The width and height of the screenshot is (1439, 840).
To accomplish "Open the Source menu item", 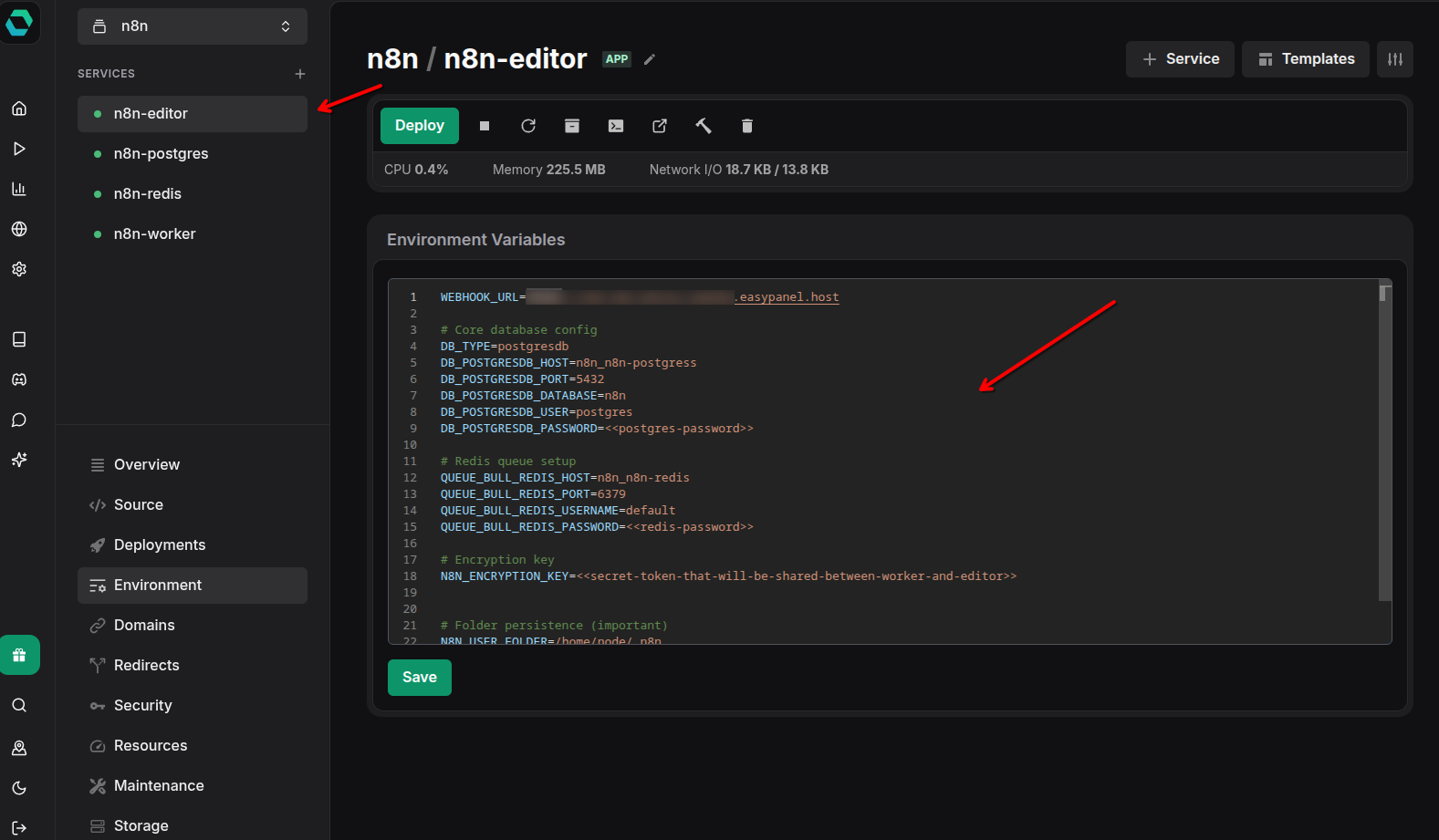I will tap(193, 505).
